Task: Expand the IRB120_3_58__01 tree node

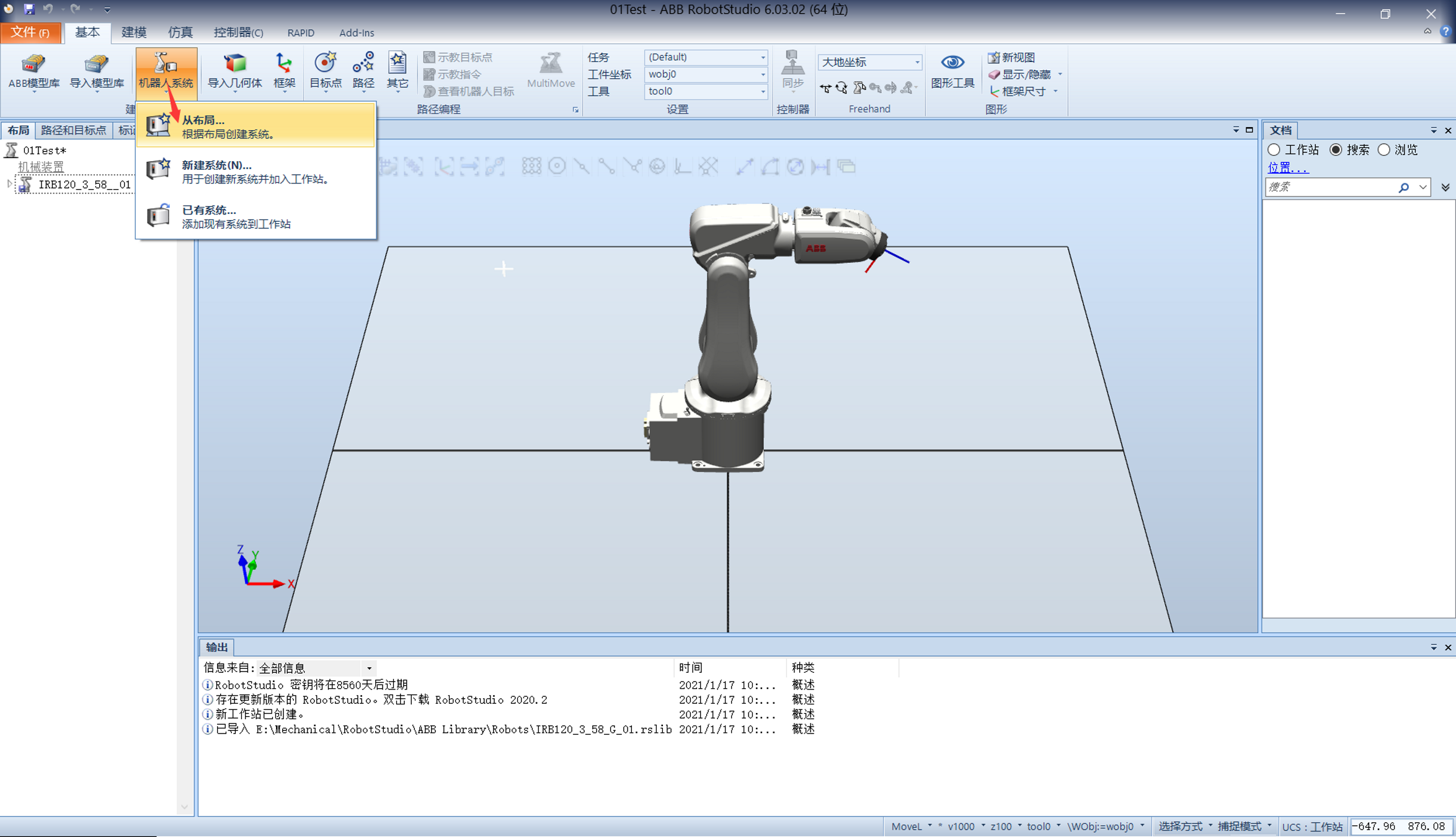Action: tap(9, 184)
